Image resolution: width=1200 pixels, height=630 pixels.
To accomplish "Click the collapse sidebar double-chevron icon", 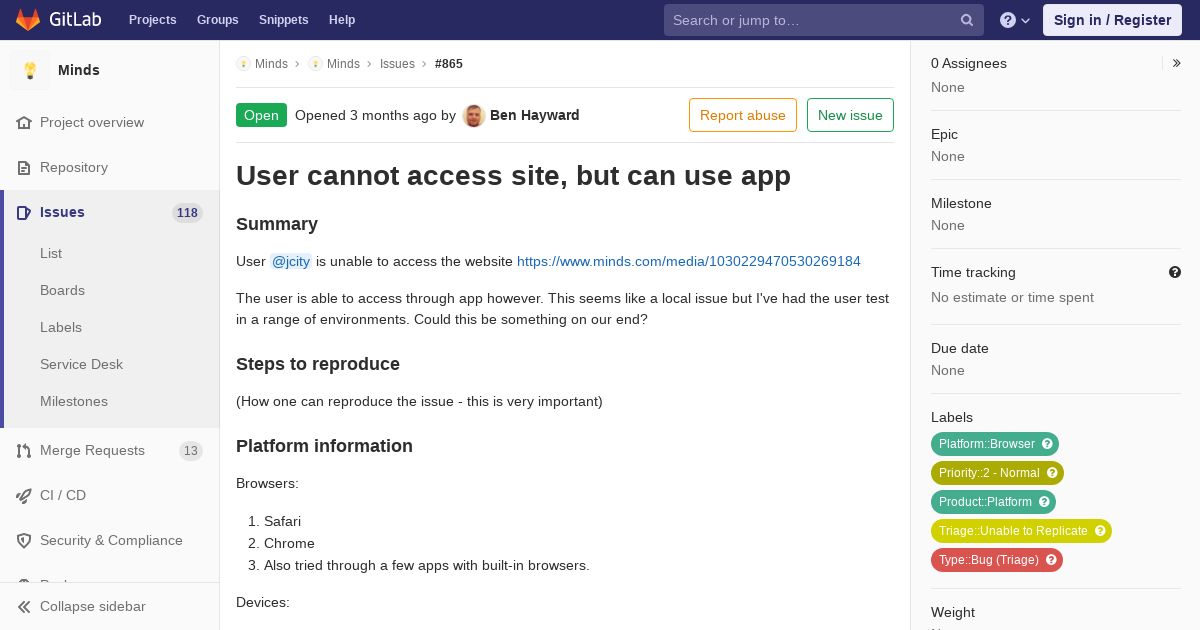I will [x=24, y=606].
